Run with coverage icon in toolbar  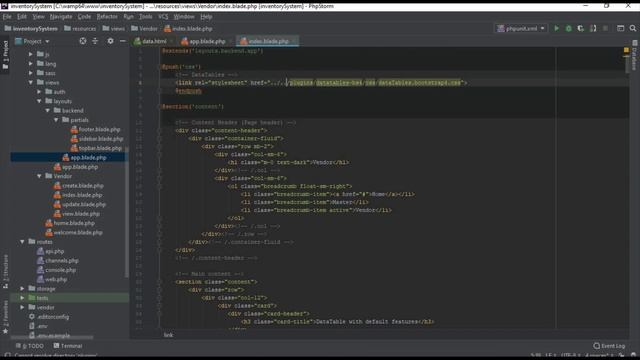(580, 28)
